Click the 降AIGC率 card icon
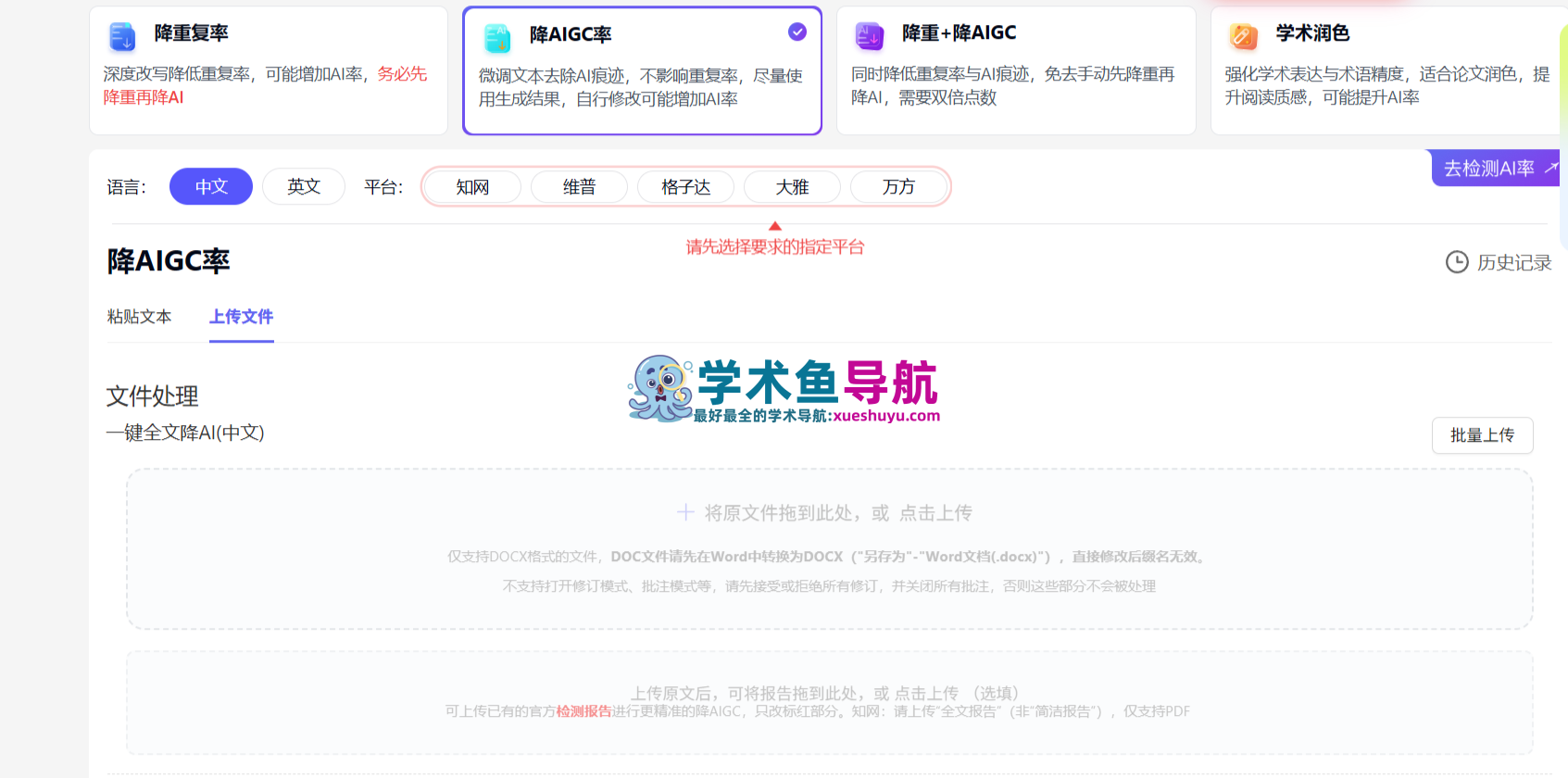This screenshot has height=778, width=1568. [x=497, y=37]
